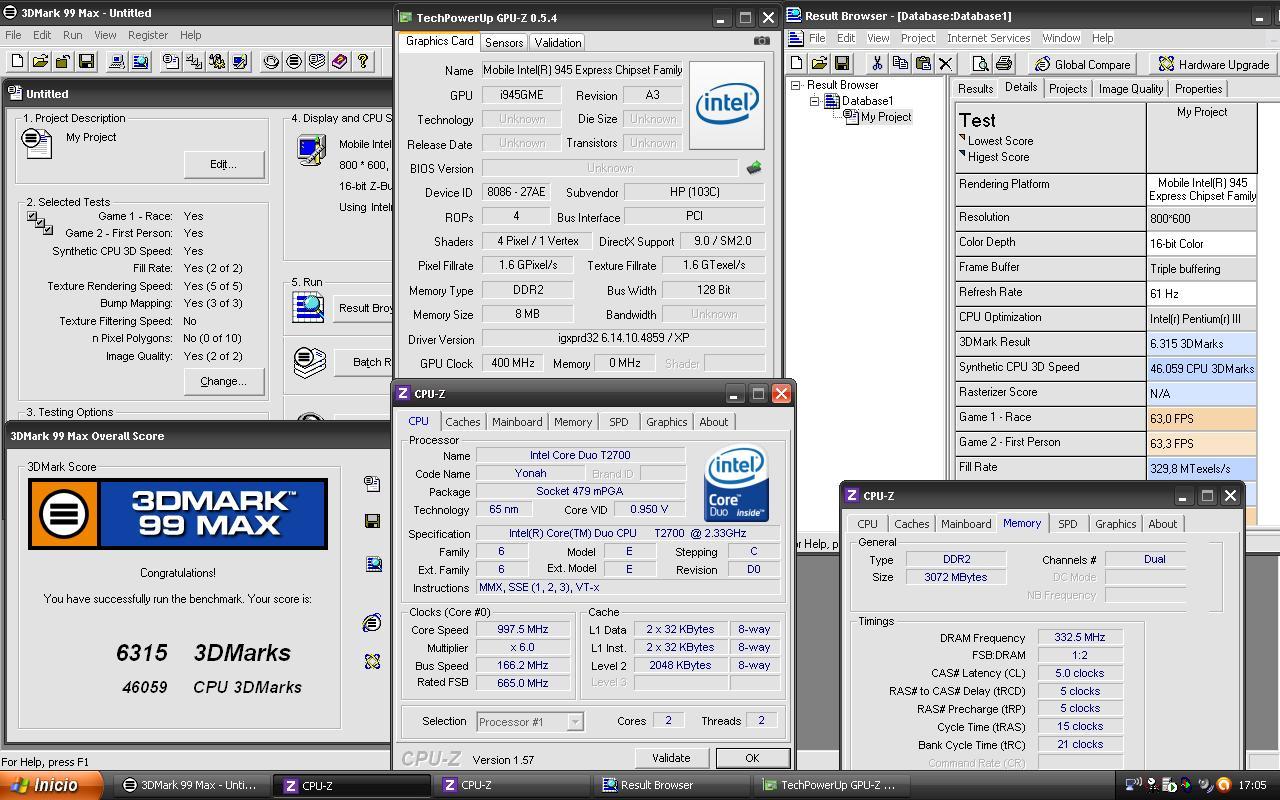This screenshot has width=1280, height=800.
Task: Open the Selection Processor #1 dropdown in CPU-Z
Action: pyautogui.click(x=575, y=721)
